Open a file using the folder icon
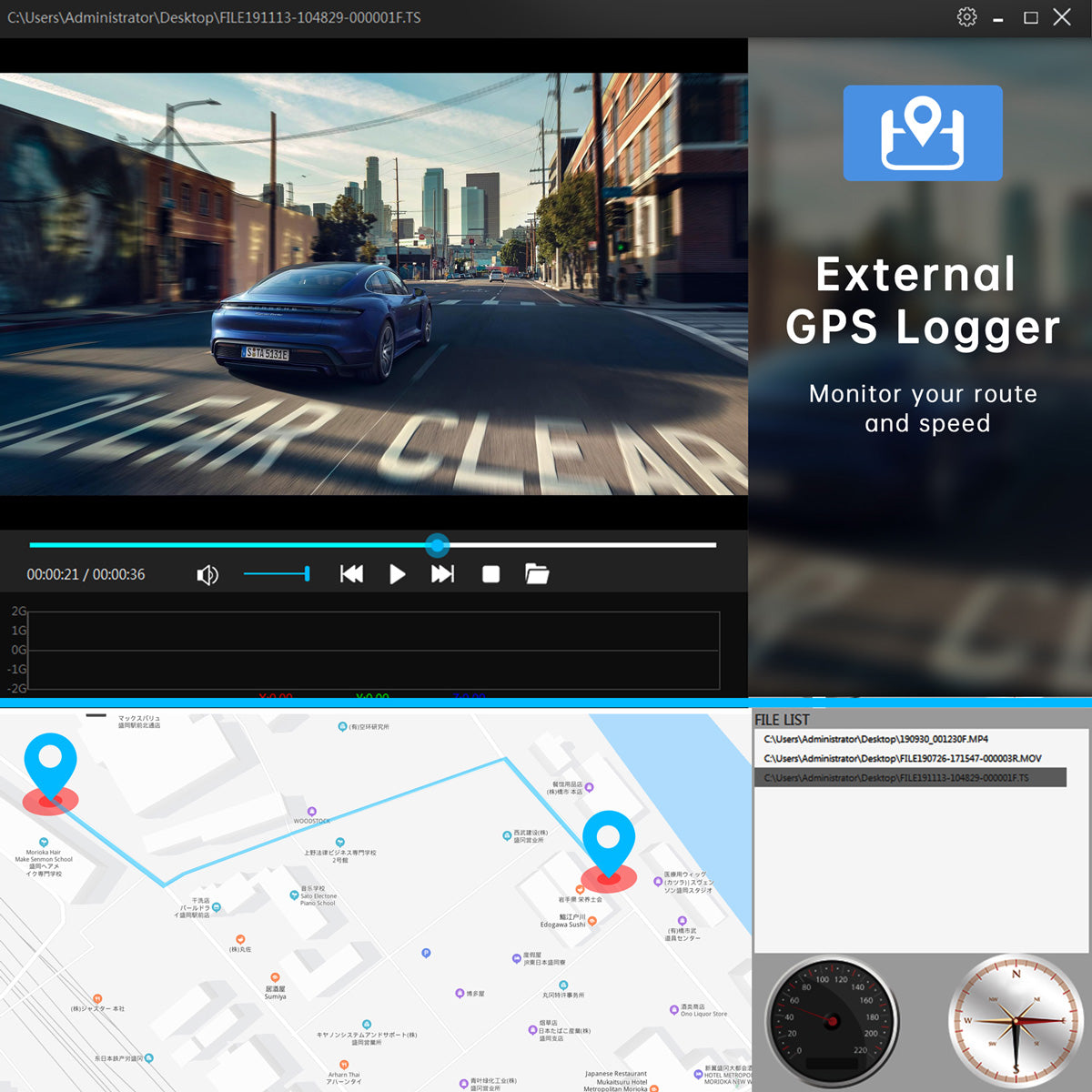The height and width of the screenshot is (1092, 1092). click(x=537, y=574)
